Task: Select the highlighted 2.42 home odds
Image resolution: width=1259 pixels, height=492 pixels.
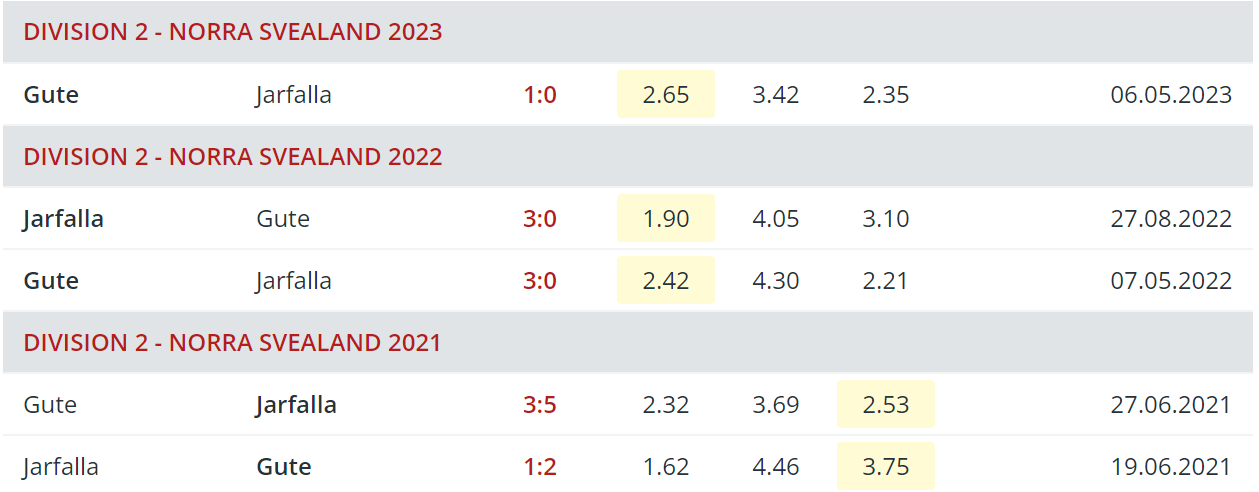Action: click(x=666, y=280)
